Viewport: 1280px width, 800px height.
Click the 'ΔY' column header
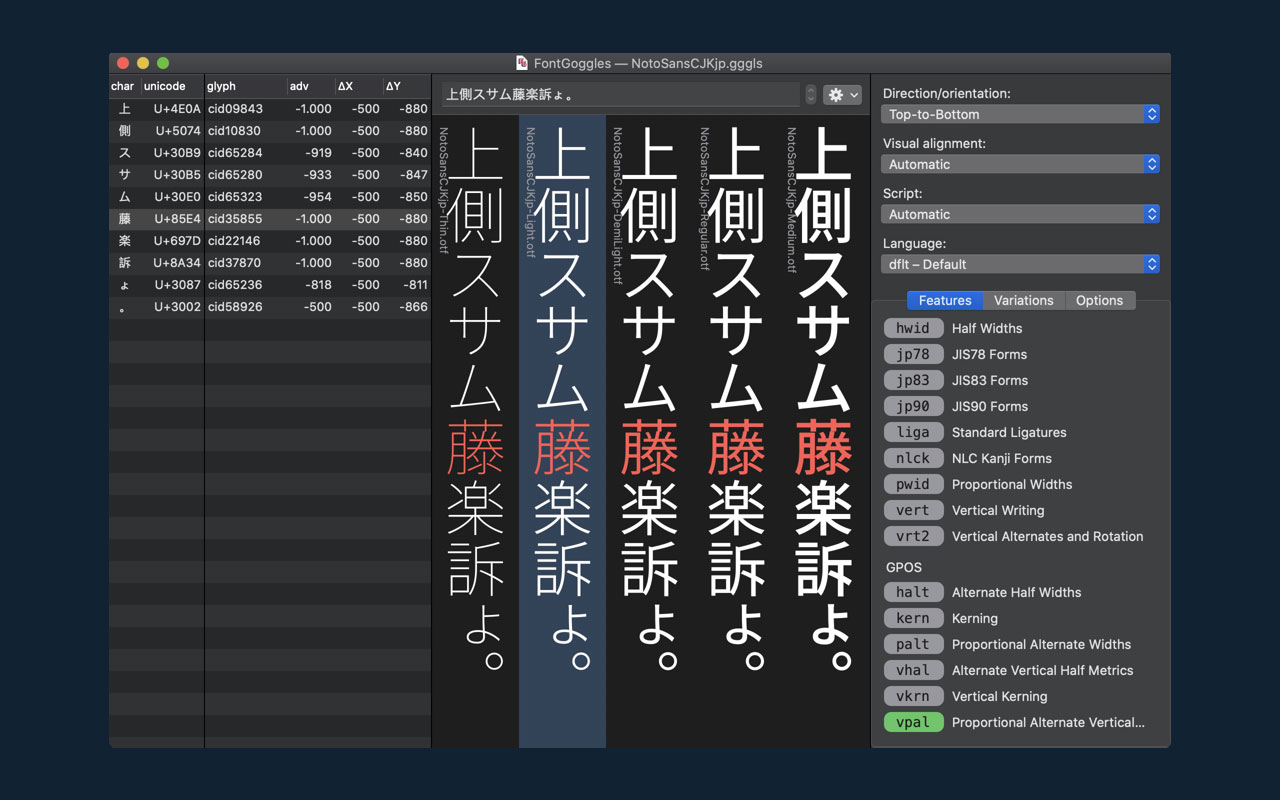tap(406, 86)
